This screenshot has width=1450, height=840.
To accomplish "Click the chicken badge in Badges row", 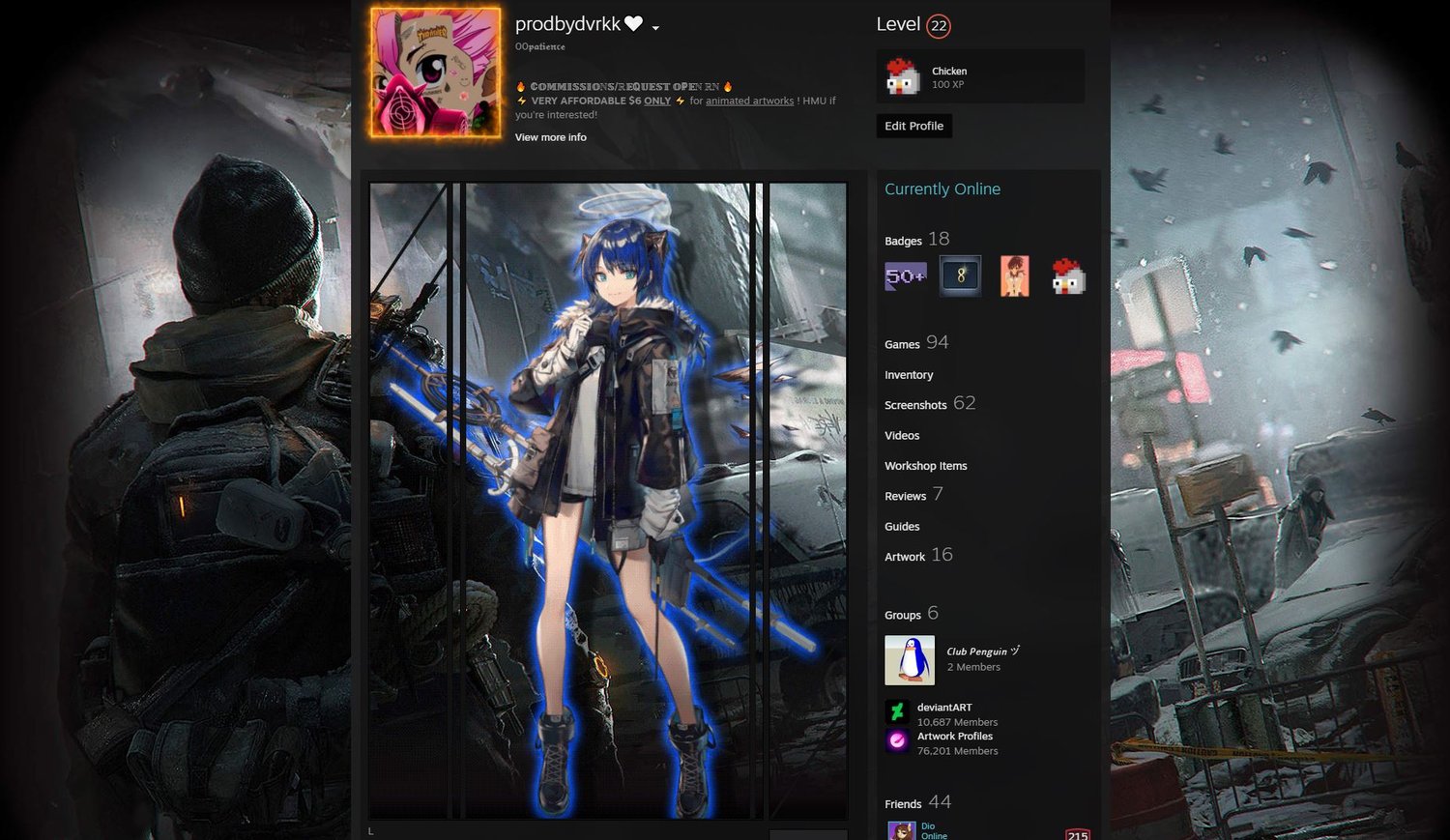I will point(1068,276).
